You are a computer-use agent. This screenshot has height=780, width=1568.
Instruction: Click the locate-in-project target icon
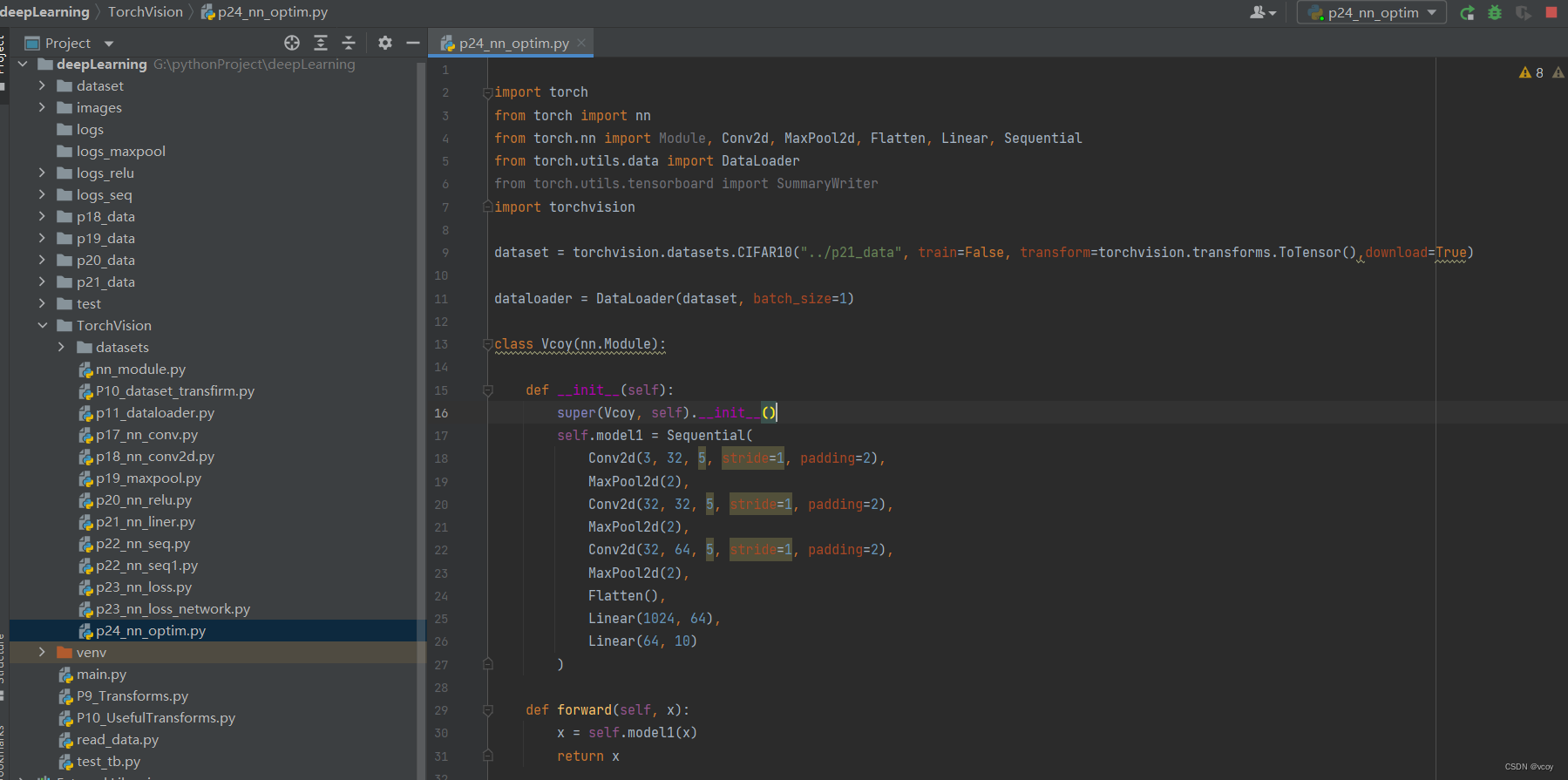click(292, 43)
